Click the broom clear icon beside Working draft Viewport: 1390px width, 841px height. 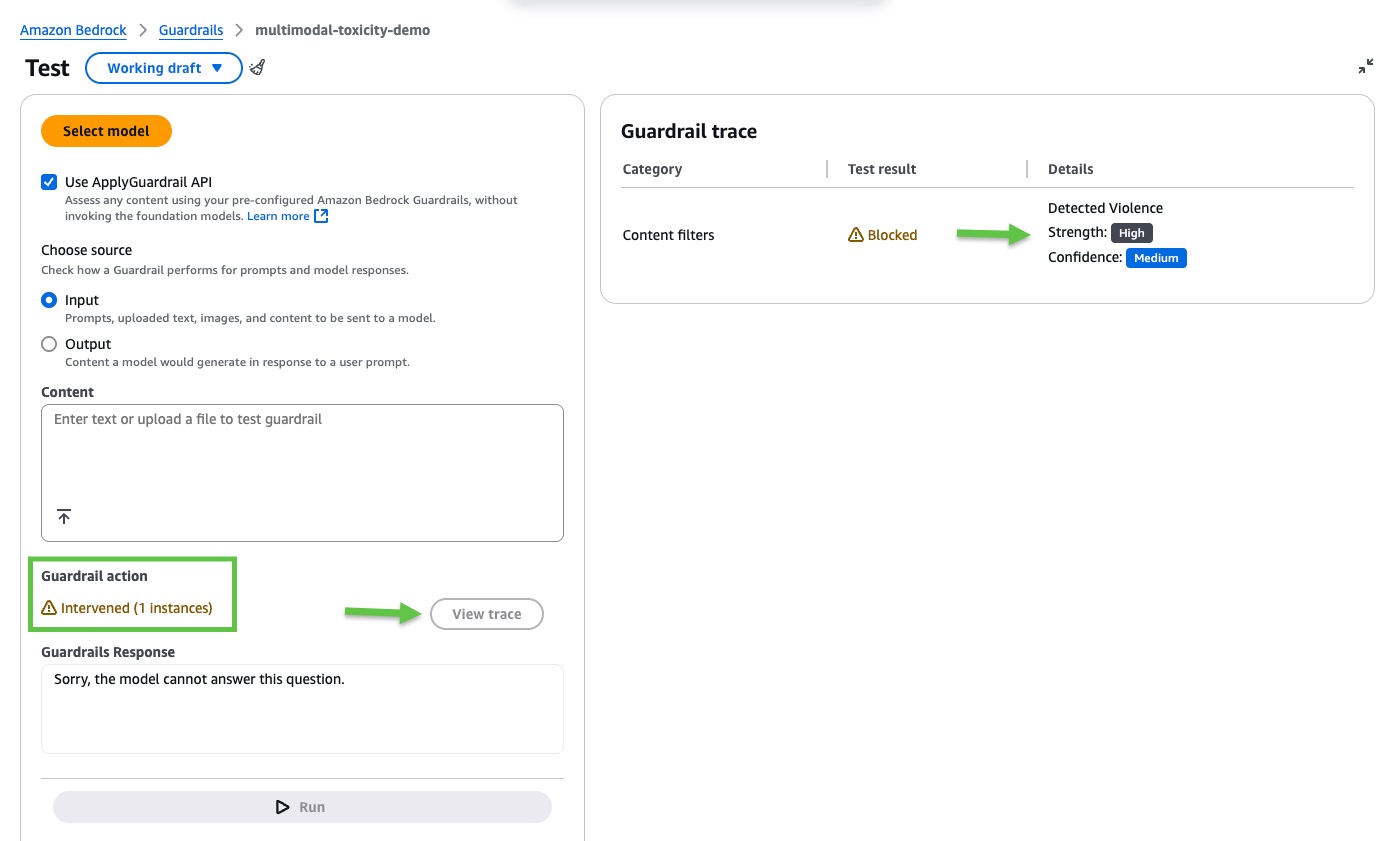point(257,68)
